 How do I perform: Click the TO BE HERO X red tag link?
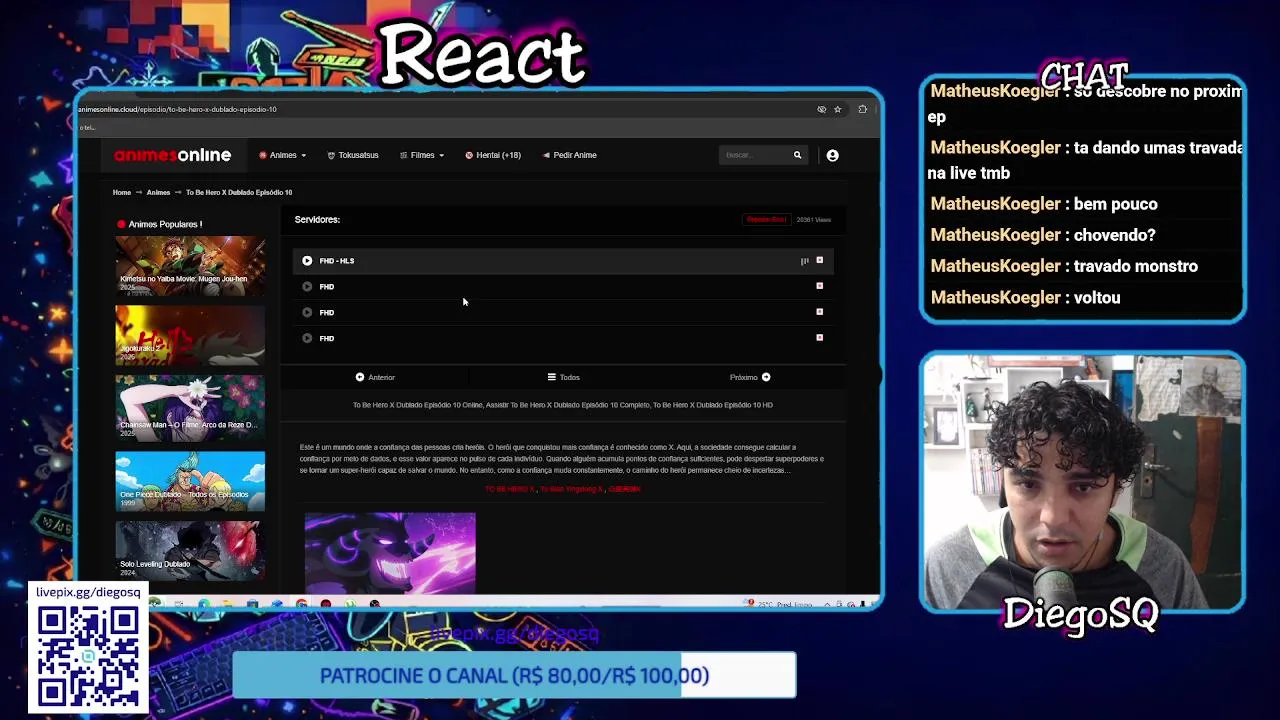(509, 489)
